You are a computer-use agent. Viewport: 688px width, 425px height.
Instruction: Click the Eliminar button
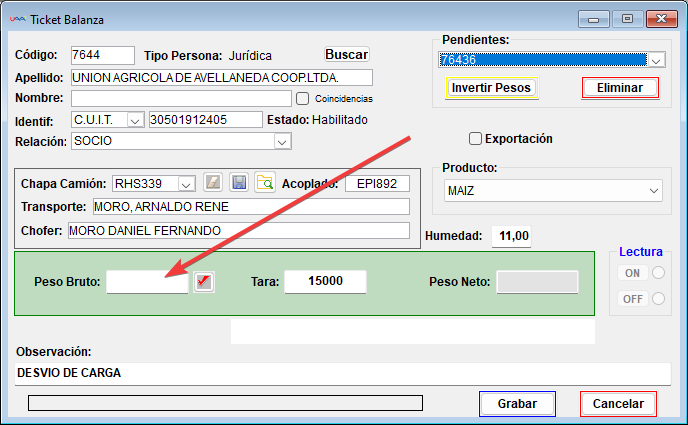(619, 88)
